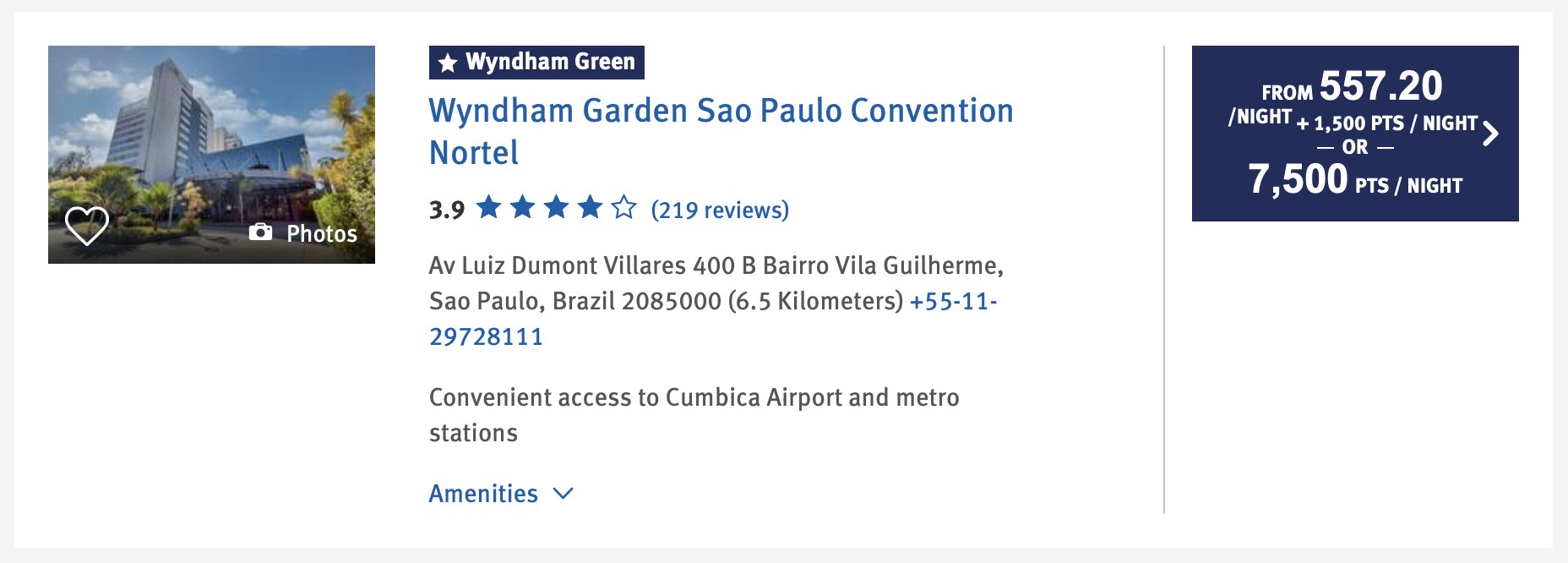Click the third filled rating star

(x=556, y=207)
